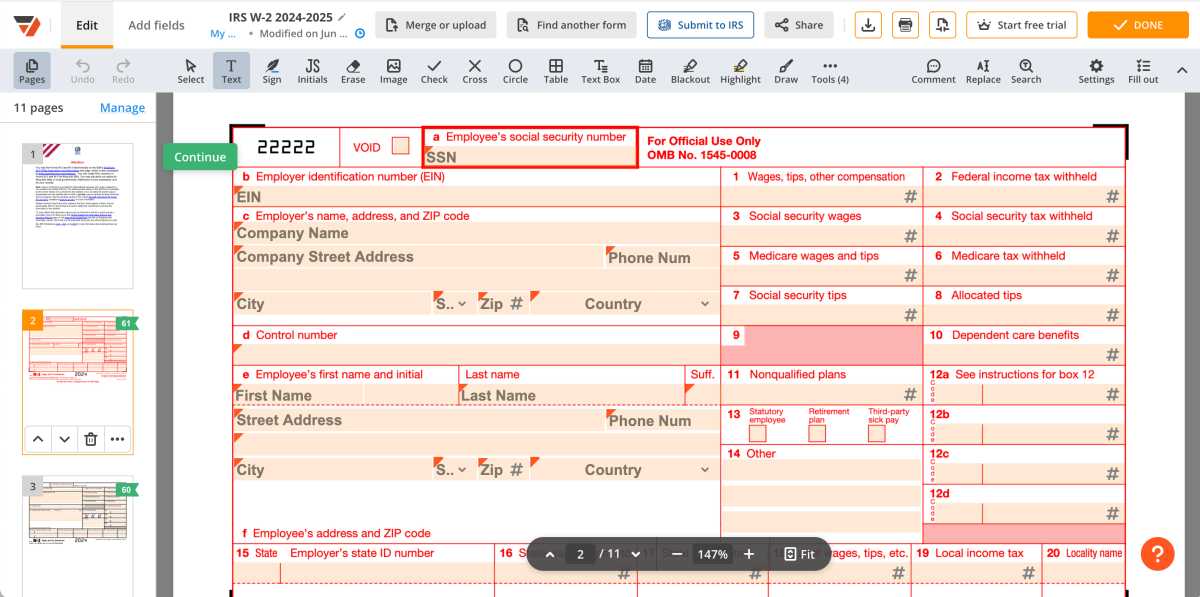
Task: Choose the Draw tool
Action: tap(786, 70)
